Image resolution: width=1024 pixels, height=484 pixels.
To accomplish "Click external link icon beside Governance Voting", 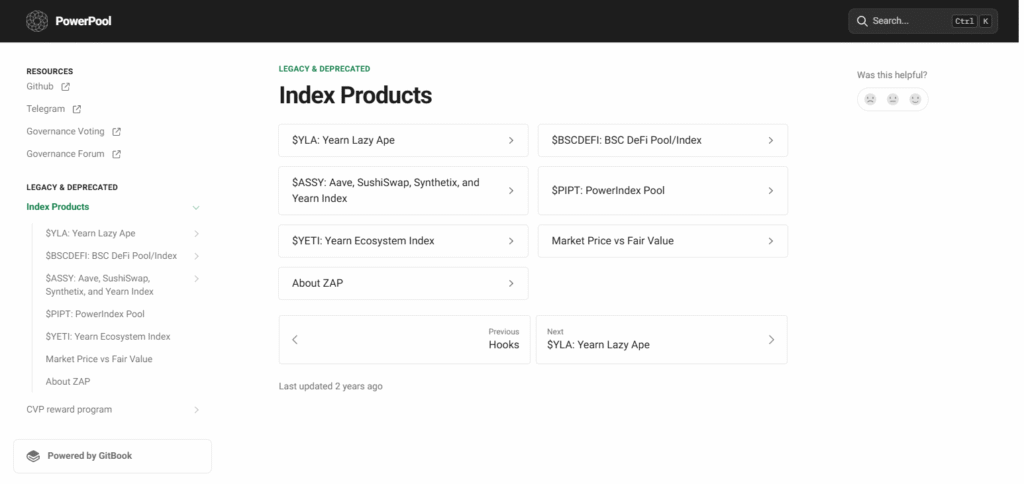I will 116,132.
